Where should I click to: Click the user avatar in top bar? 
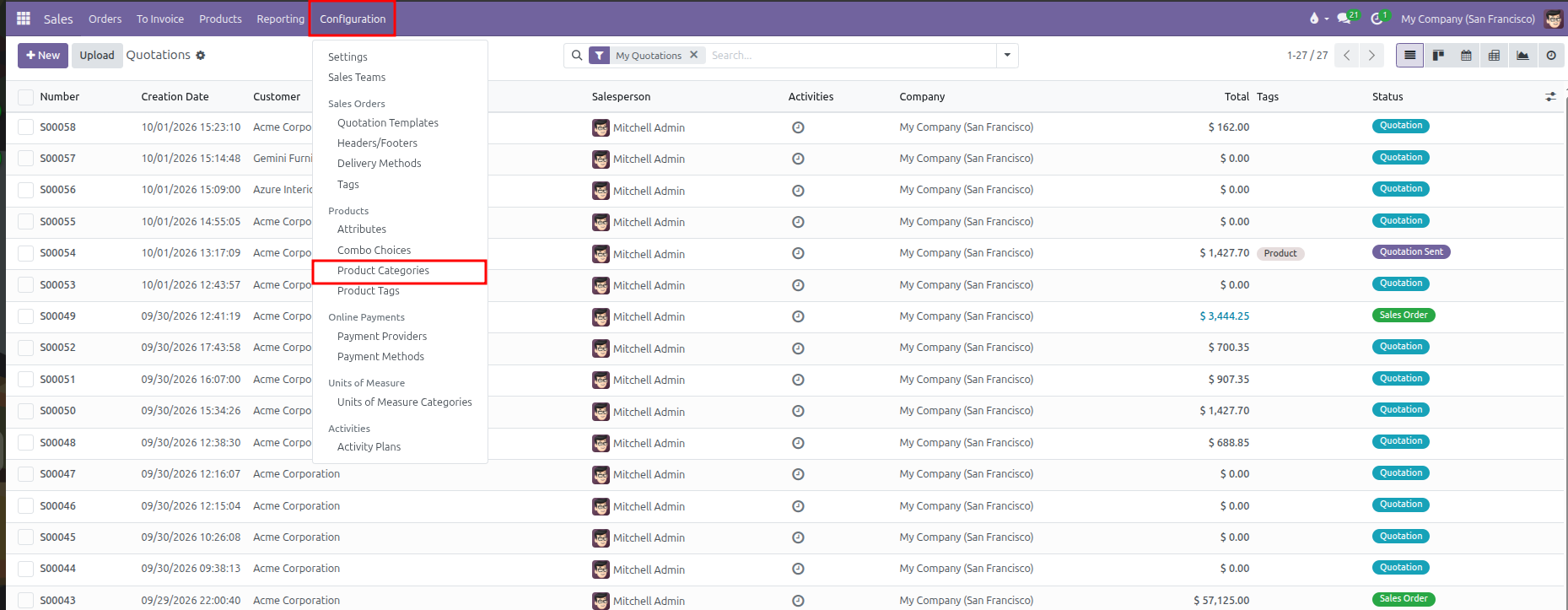coord(1554,19)
